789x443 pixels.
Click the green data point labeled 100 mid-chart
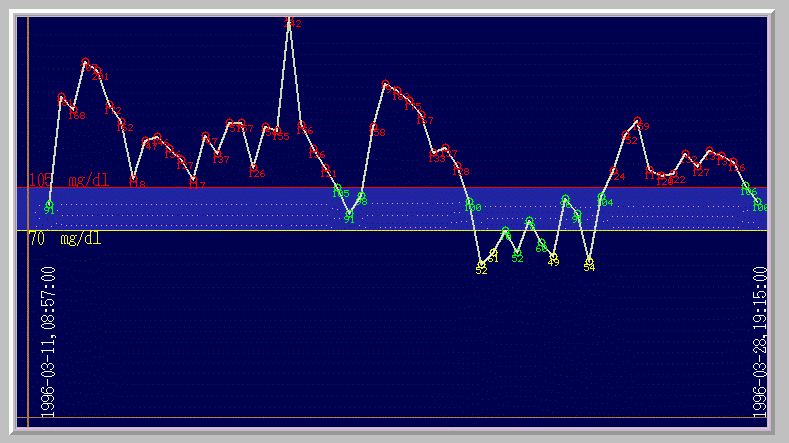pos(469,203)
